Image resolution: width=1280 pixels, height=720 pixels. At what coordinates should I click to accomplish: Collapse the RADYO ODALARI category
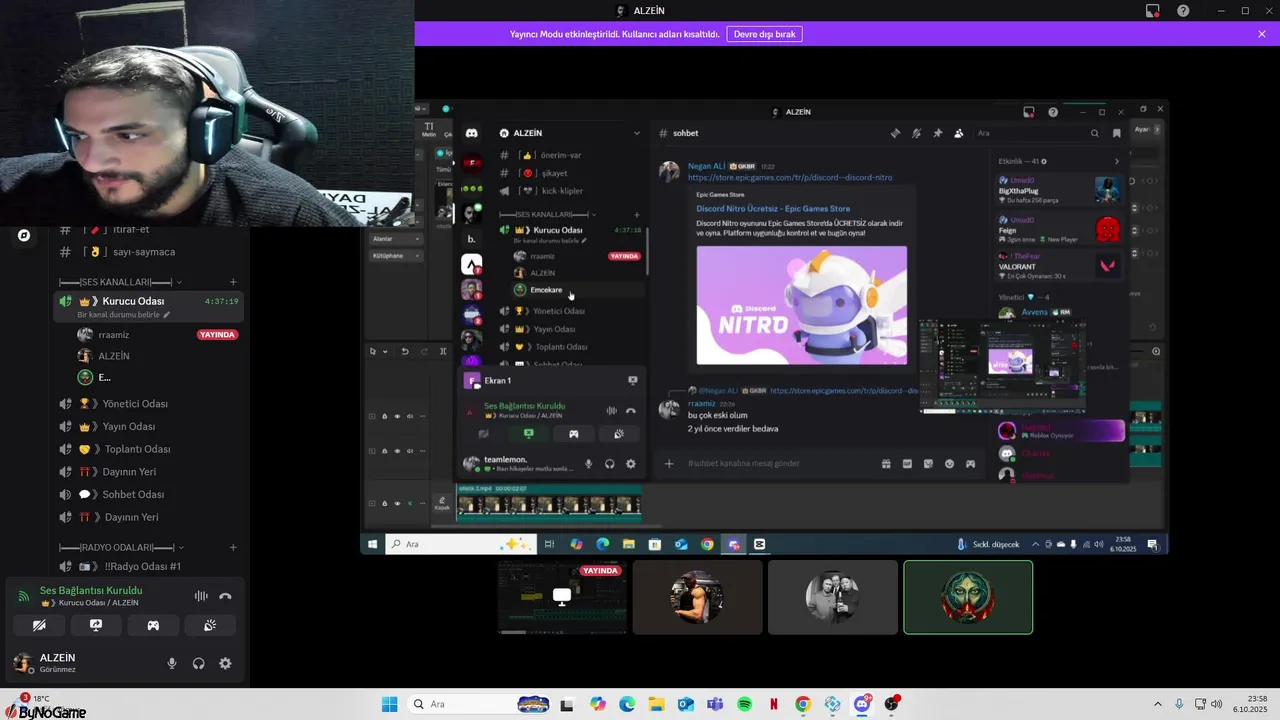click(x=121, y=548)
